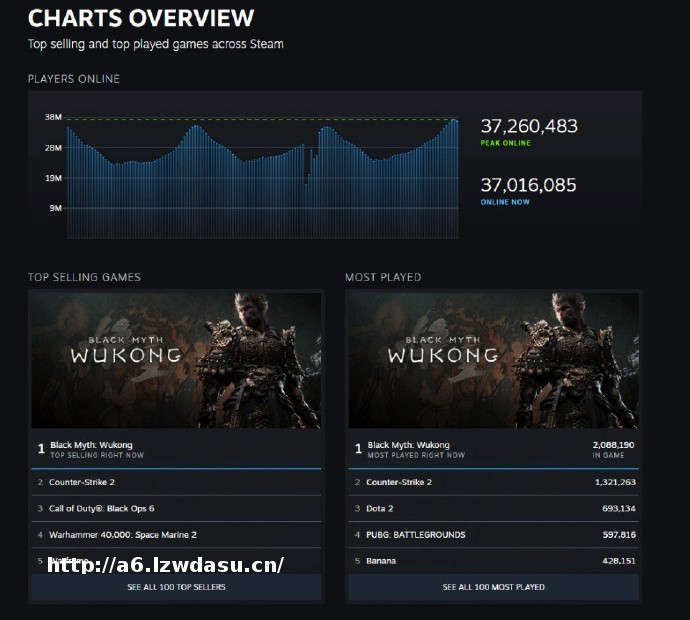The image size is (690, 620).
Task: Click the 428,151 player count
Action: (x=619, y=561)
